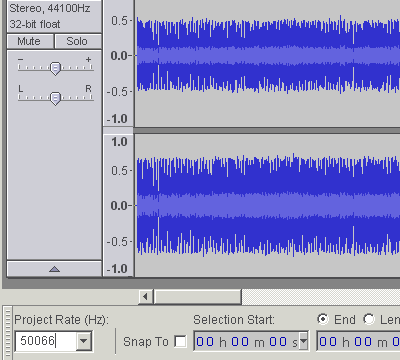
Task: Collapse the track with the up-arrow button
Action: (x=54, y=269)
